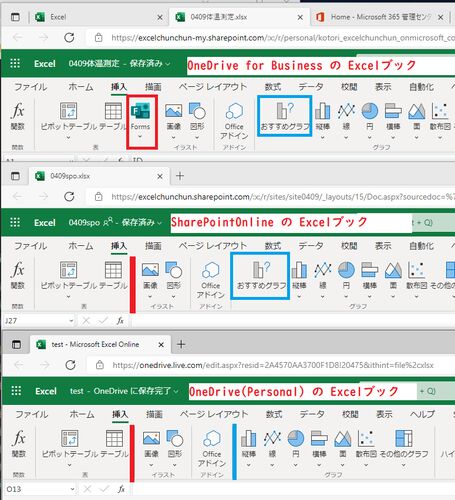Open ホーム tab in 0409体温測定 window
Image resolution: width=455 pixels, height=500 pixels.
click(x=81, y=87)
